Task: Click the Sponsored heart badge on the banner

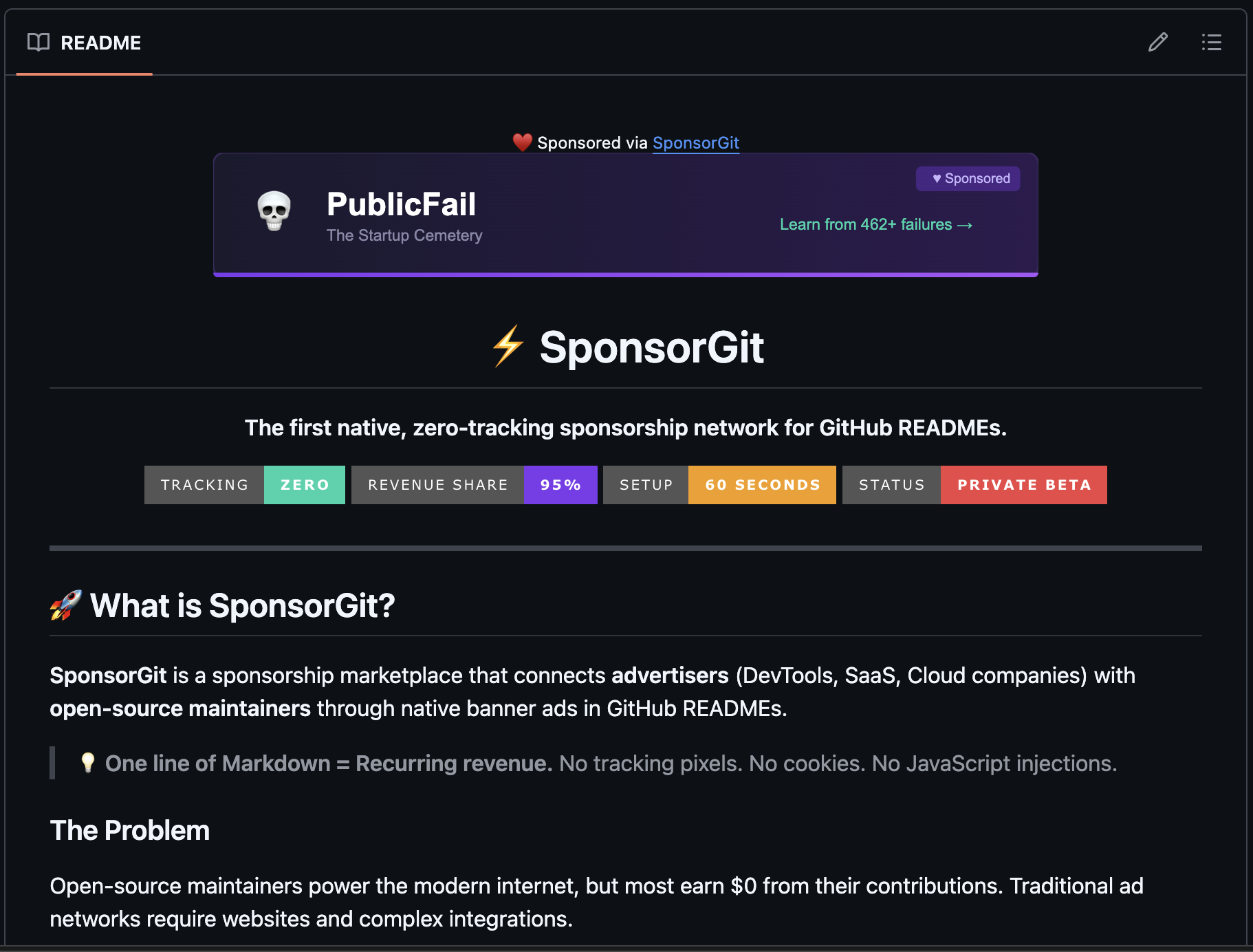Action: pyautogui.click(x=968, y=178)
